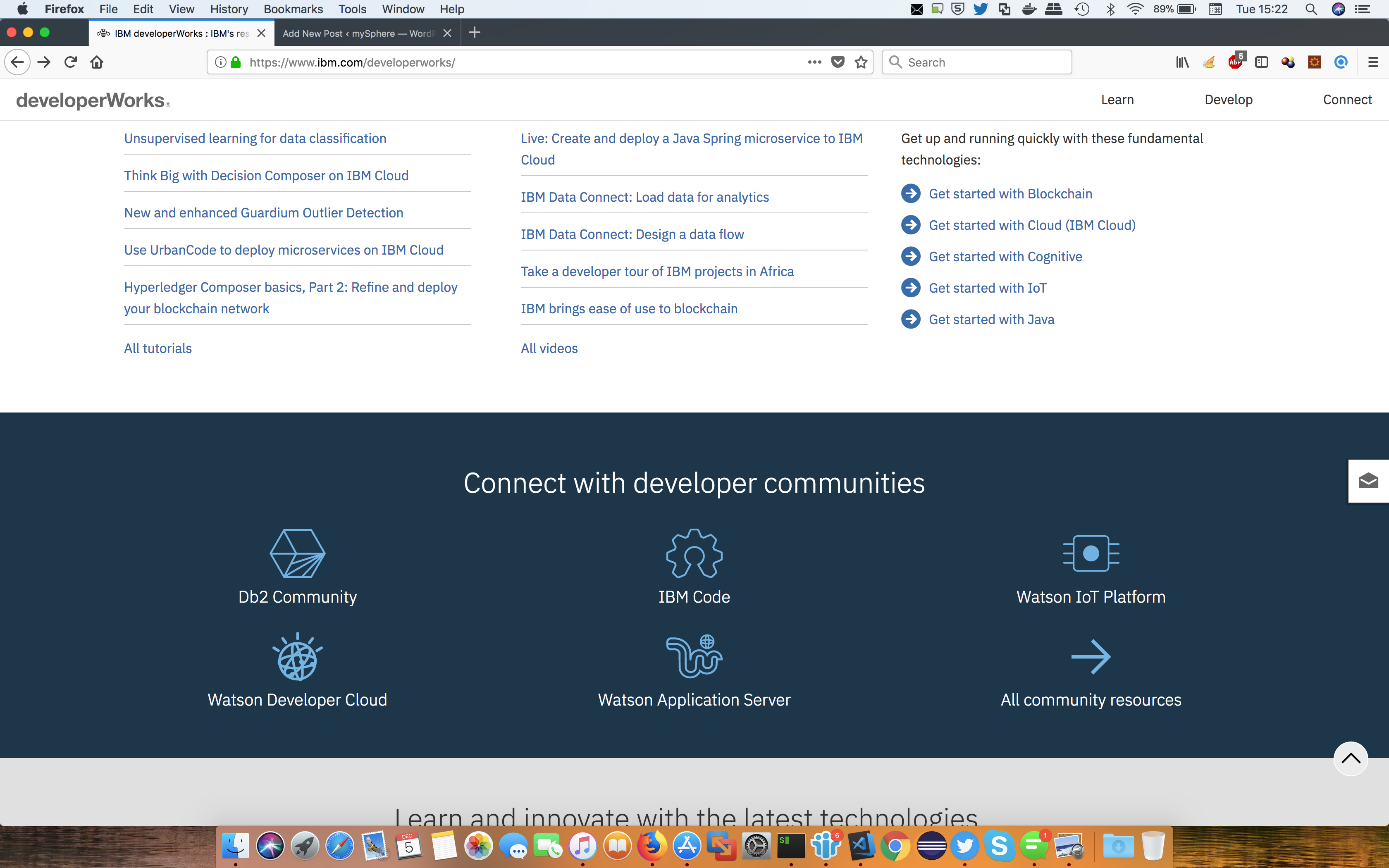
Task: Go back to the previous page
Action: (x=17, y=62)
